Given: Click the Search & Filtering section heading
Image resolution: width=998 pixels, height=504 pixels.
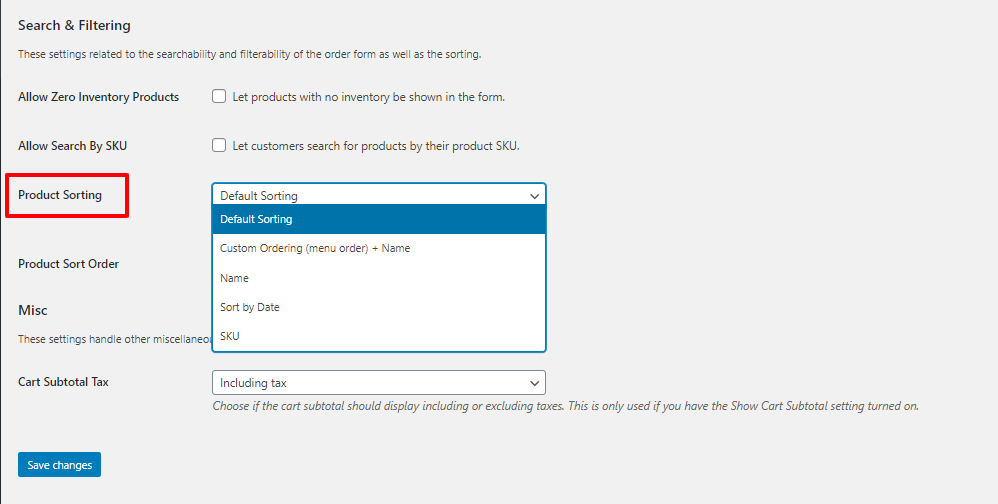Looking at the screenshot, I should 74,25.
